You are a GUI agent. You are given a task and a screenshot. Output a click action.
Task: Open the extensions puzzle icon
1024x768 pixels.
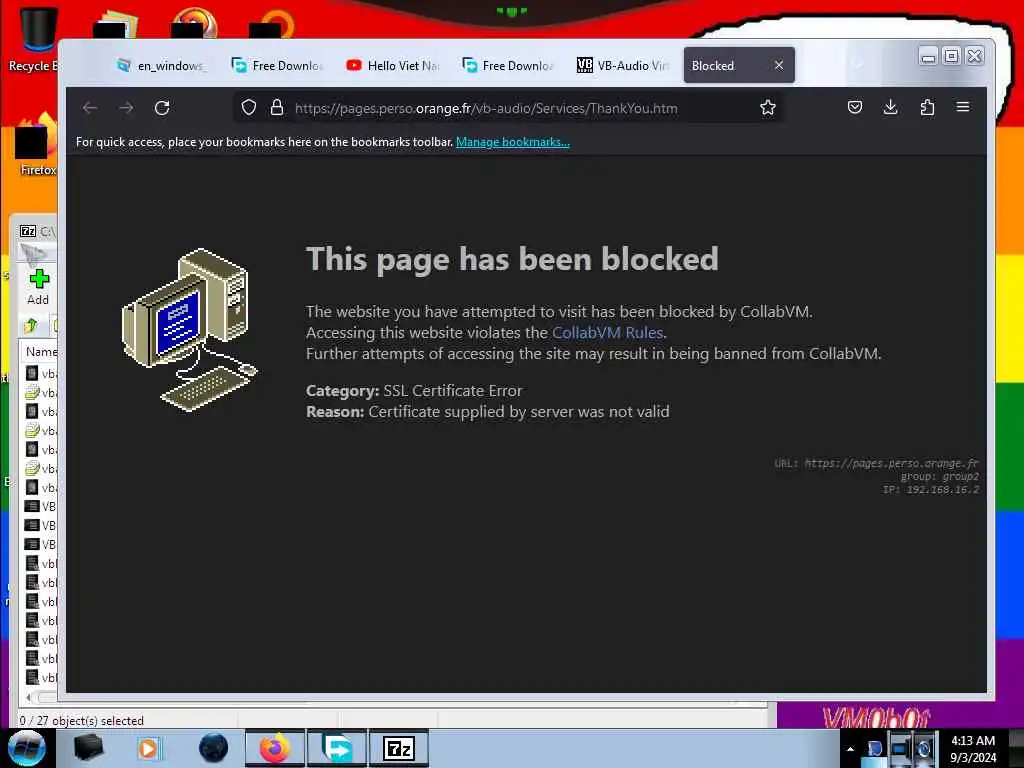click(x=927, y=108)
